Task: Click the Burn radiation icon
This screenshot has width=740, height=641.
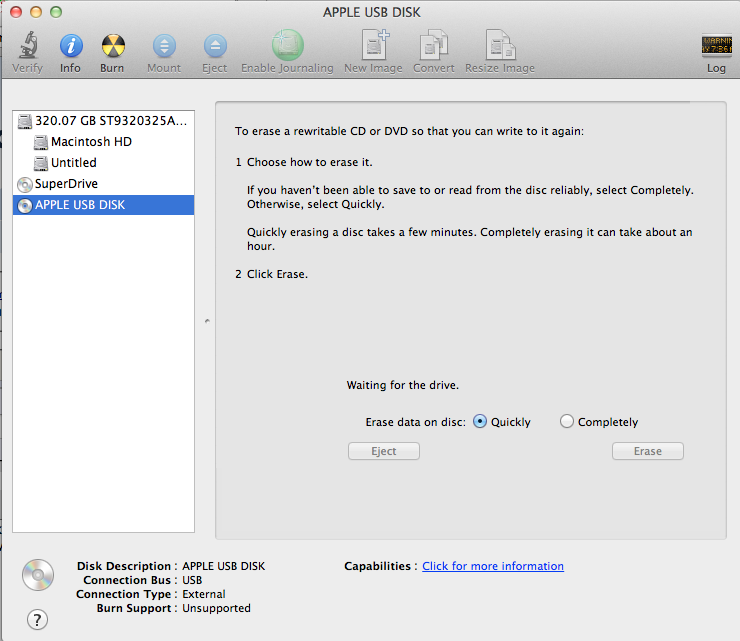Action: point(113,46)
